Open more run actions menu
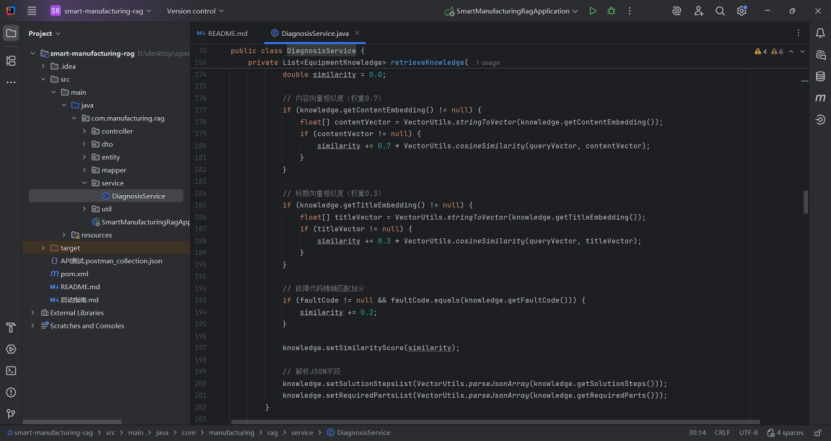Image resolution: width=831 pixels, height=442 pixels. tap(630, 11)
